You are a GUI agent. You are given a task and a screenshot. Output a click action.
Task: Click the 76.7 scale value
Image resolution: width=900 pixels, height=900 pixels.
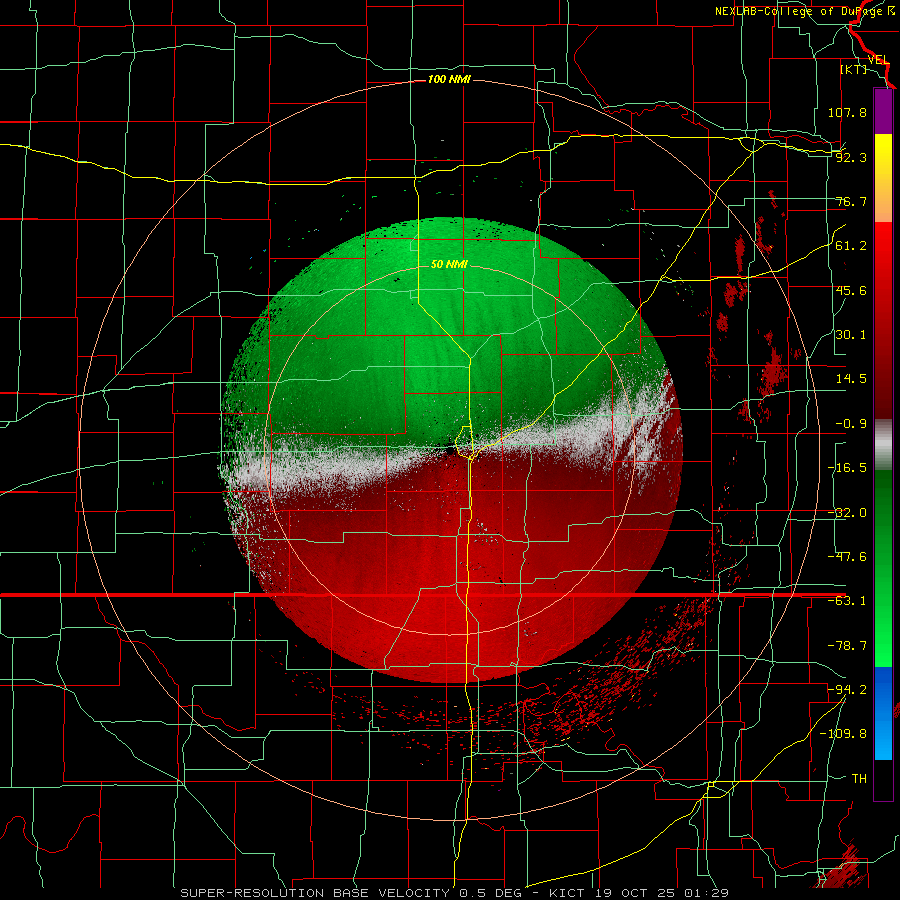tap(851, 201)
